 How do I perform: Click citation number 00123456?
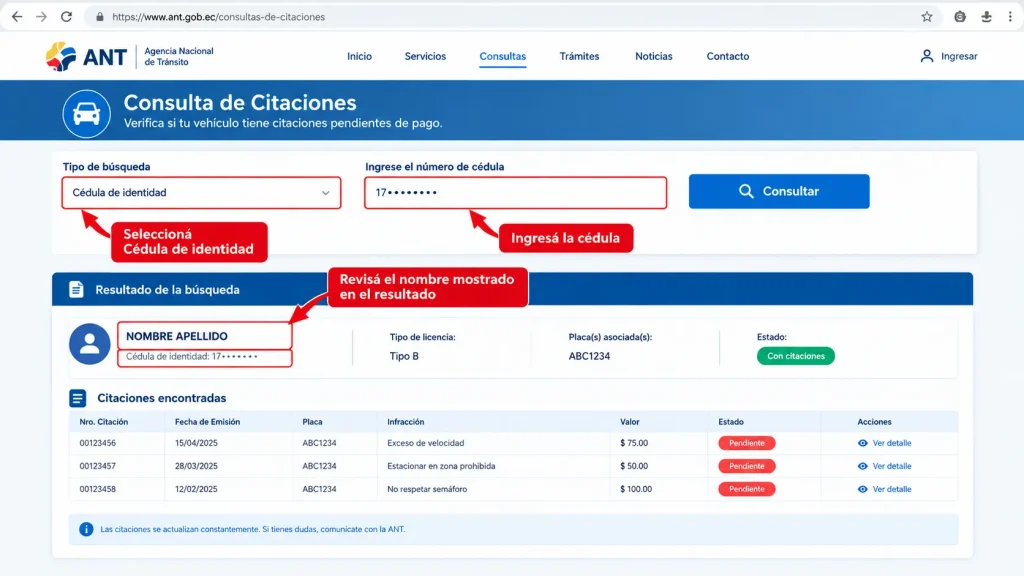(x=98, y=443)
